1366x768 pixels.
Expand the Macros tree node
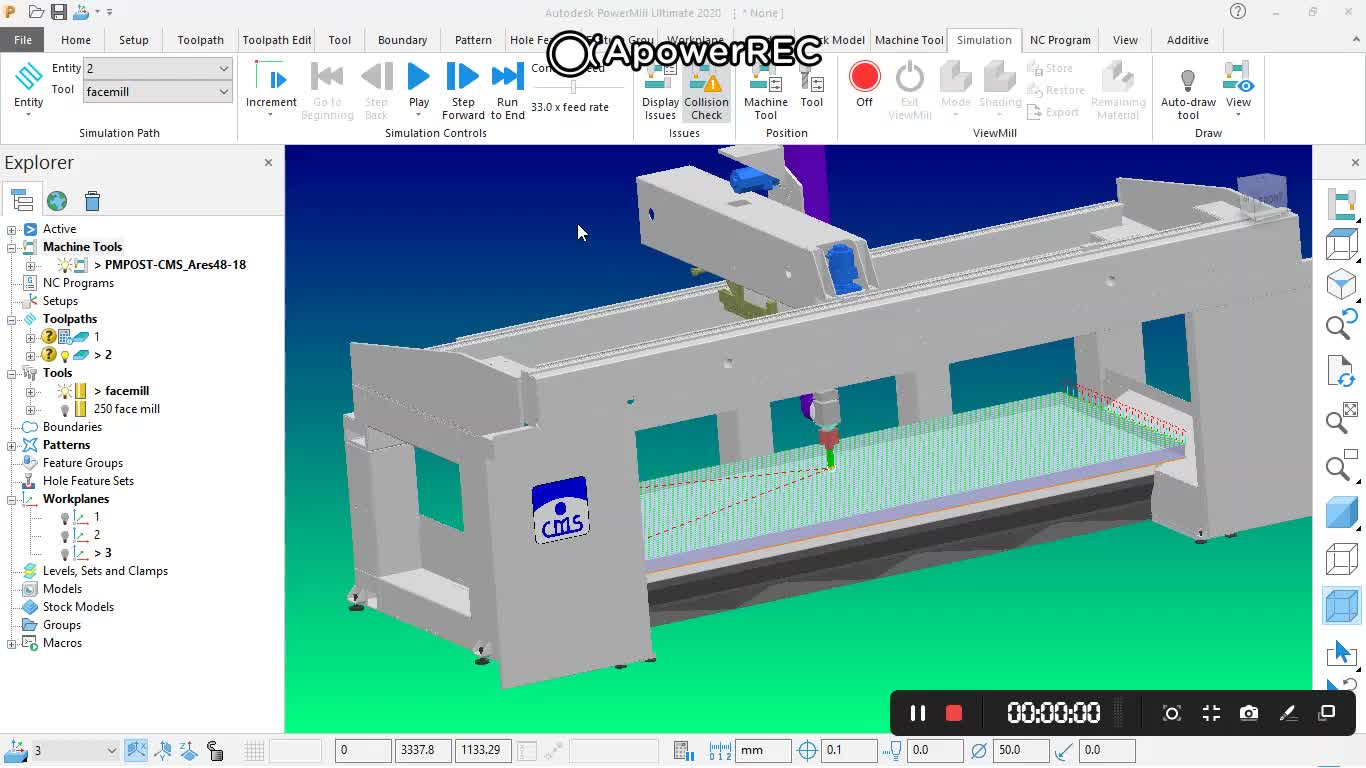coord(12,643)
